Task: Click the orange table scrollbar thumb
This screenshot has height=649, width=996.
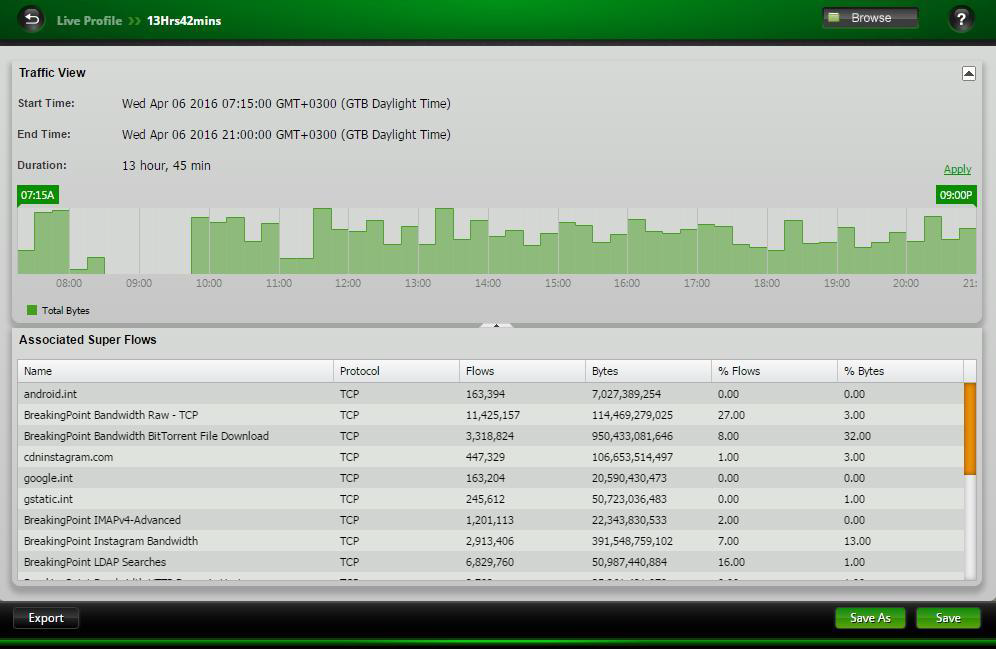Action: 969,428
